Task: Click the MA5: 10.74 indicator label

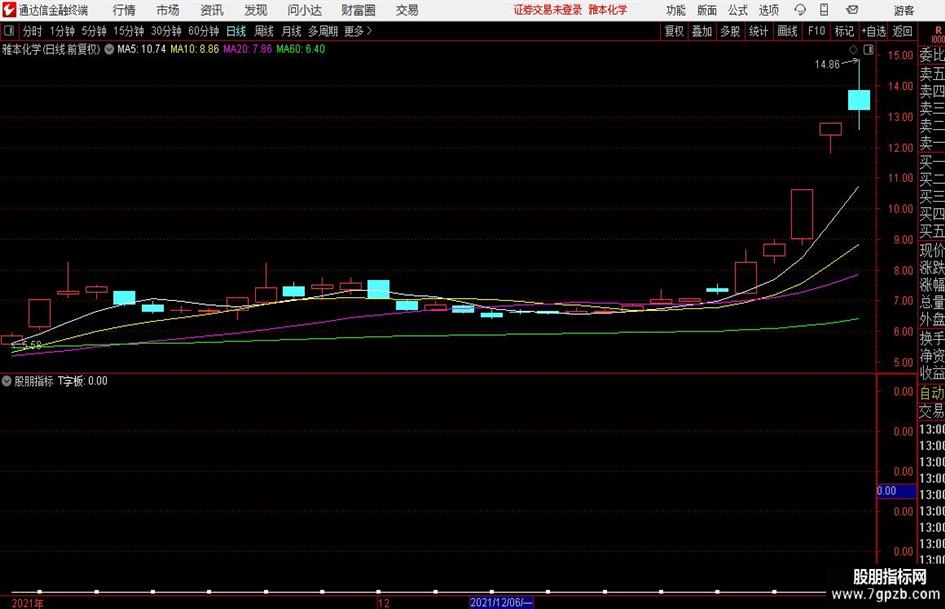Action: tap(141, 49)
